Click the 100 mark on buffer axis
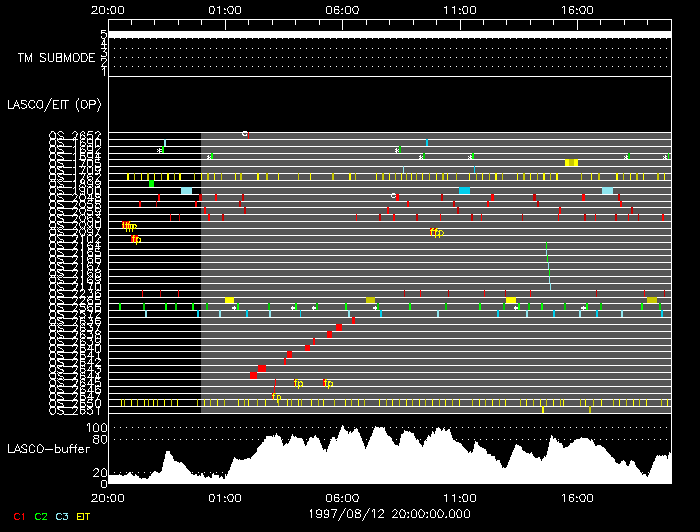The width and height of the screenshot is (700, 532). [x=100, y=427]
